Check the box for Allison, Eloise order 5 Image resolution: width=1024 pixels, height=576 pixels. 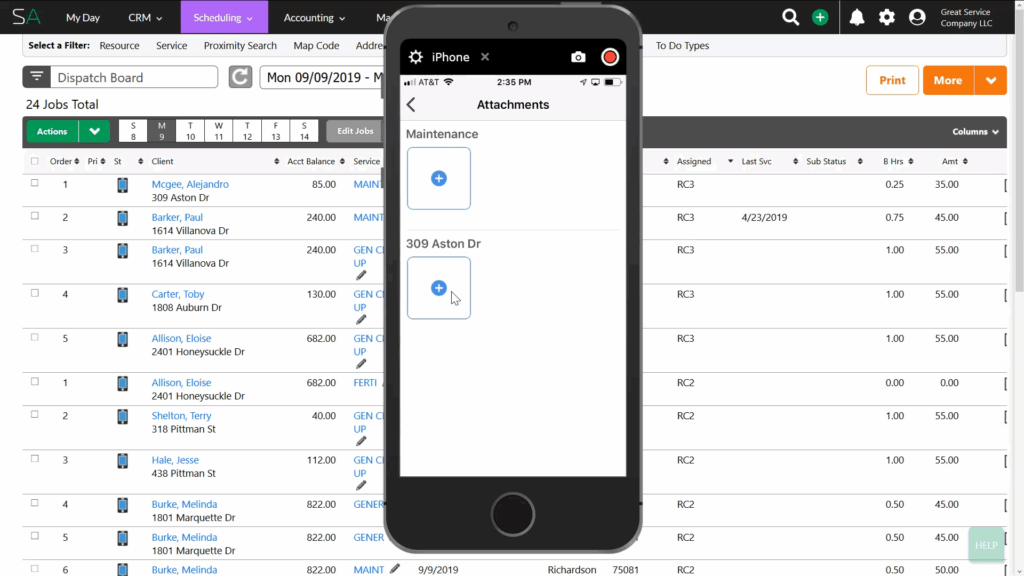pos(35,338)
